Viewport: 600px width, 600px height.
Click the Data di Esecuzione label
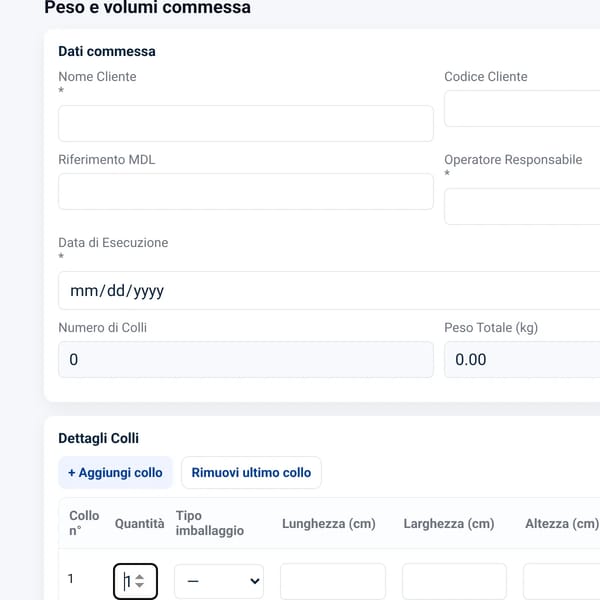(x=113, y=243)
